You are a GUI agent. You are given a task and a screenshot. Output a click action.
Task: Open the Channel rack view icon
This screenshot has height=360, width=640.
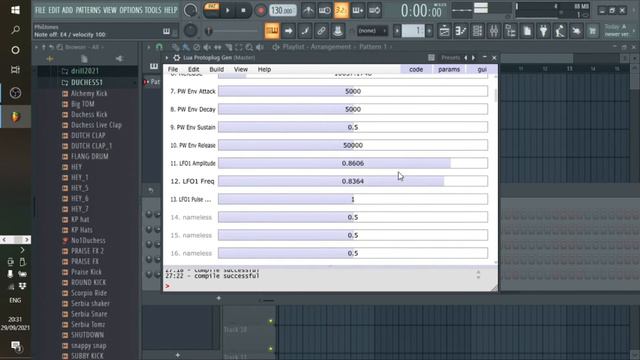pyautogui.click(x=477, y=31)
